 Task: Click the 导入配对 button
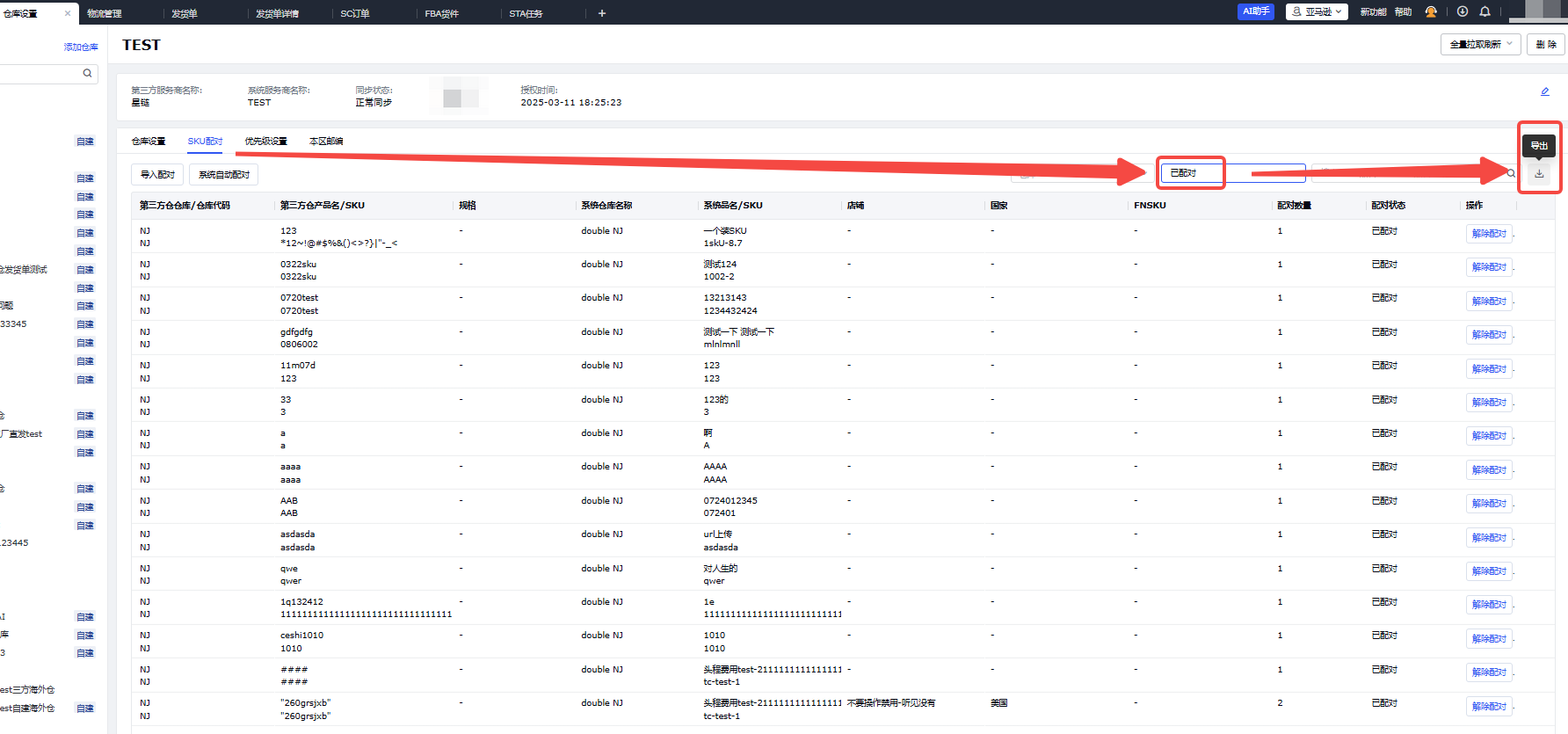point(157,174)
